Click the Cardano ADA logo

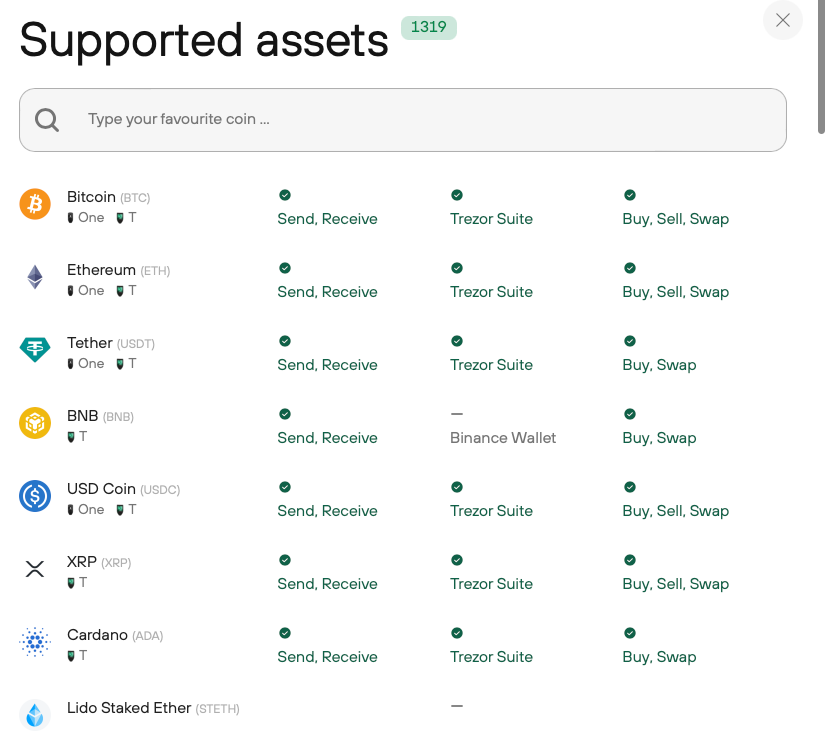35,642
